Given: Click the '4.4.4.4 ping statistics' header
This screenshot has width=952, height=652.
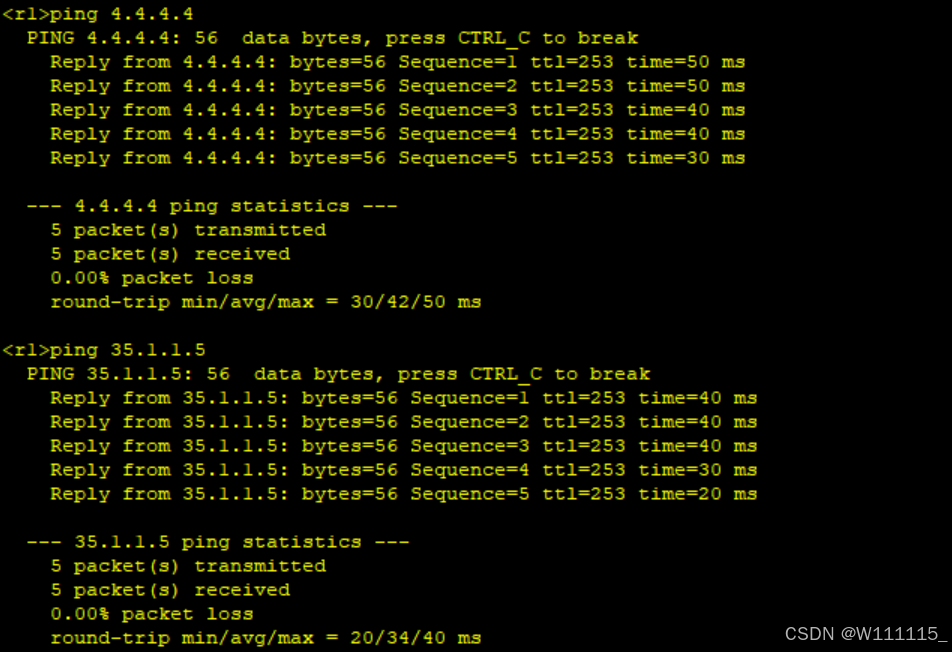Looking at the screenshot, I should click(212, 206).
